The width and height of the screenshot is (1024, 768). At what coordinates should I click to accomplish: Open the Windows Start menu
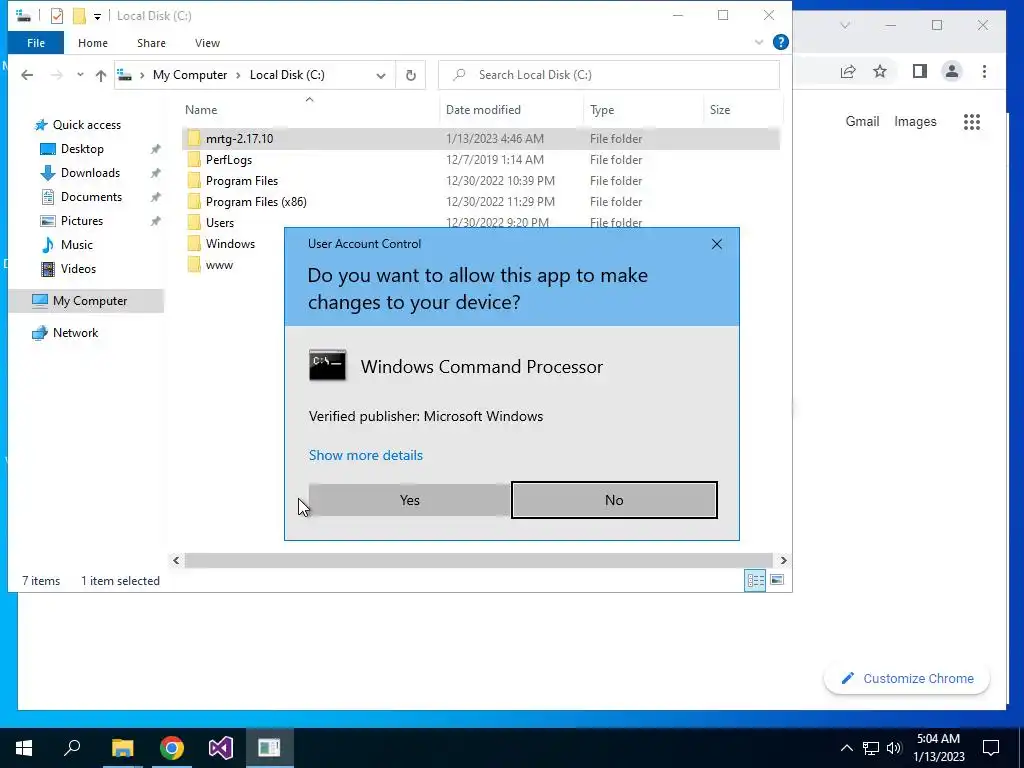coord(24,748)
